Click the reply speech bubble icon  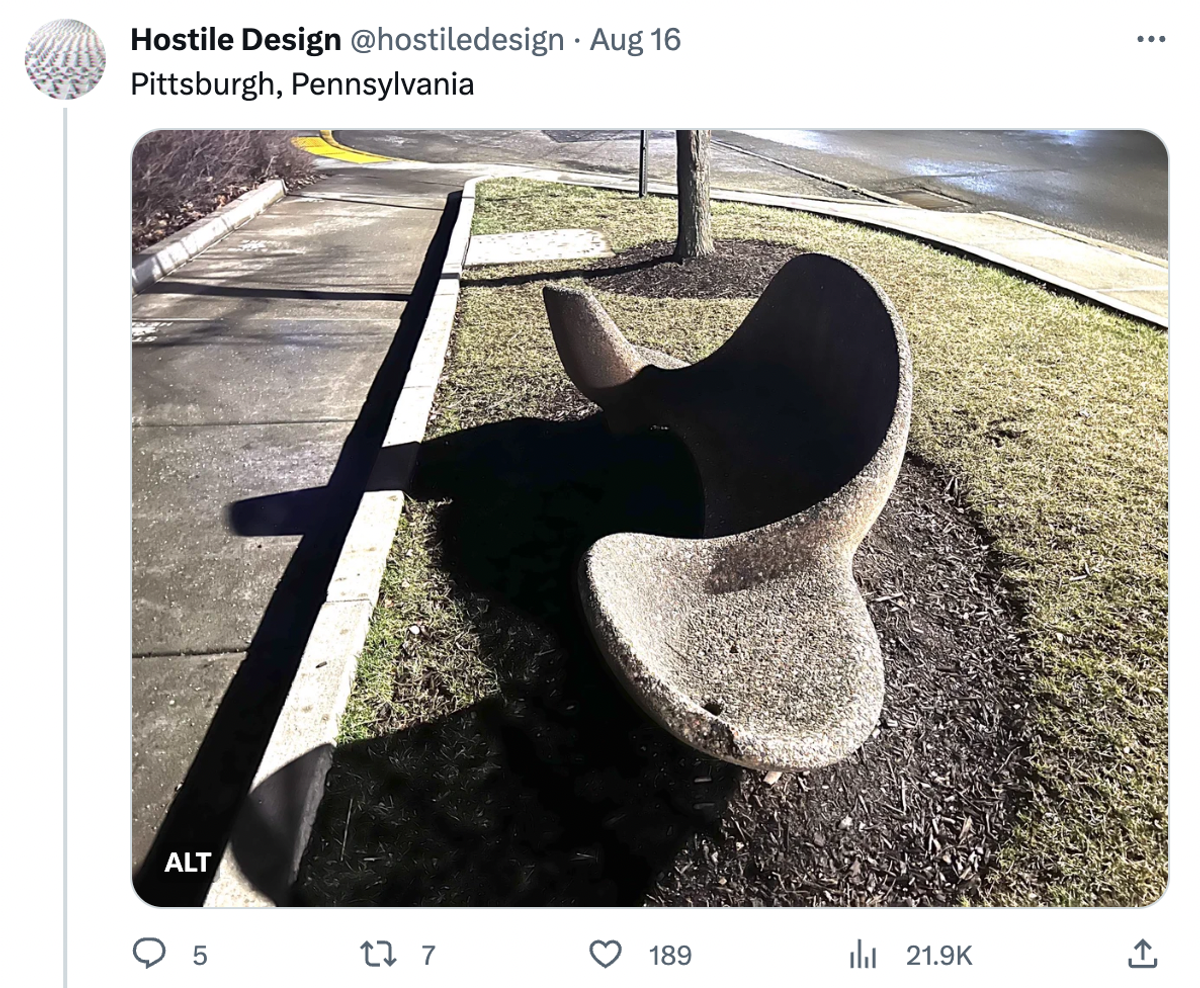click(149, 955)
